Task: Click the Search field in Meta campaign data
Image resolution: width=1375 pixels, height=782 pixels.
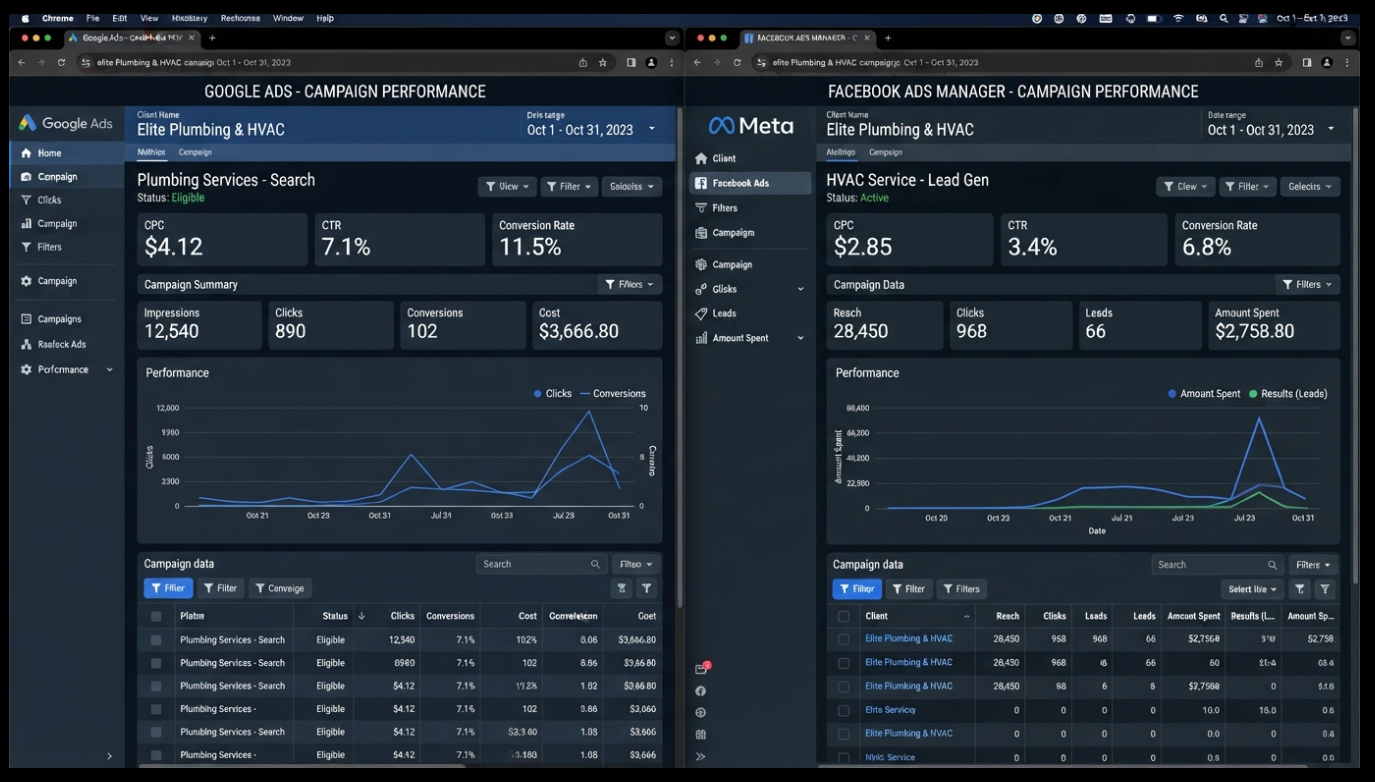Action: [x=1216, y=565]
